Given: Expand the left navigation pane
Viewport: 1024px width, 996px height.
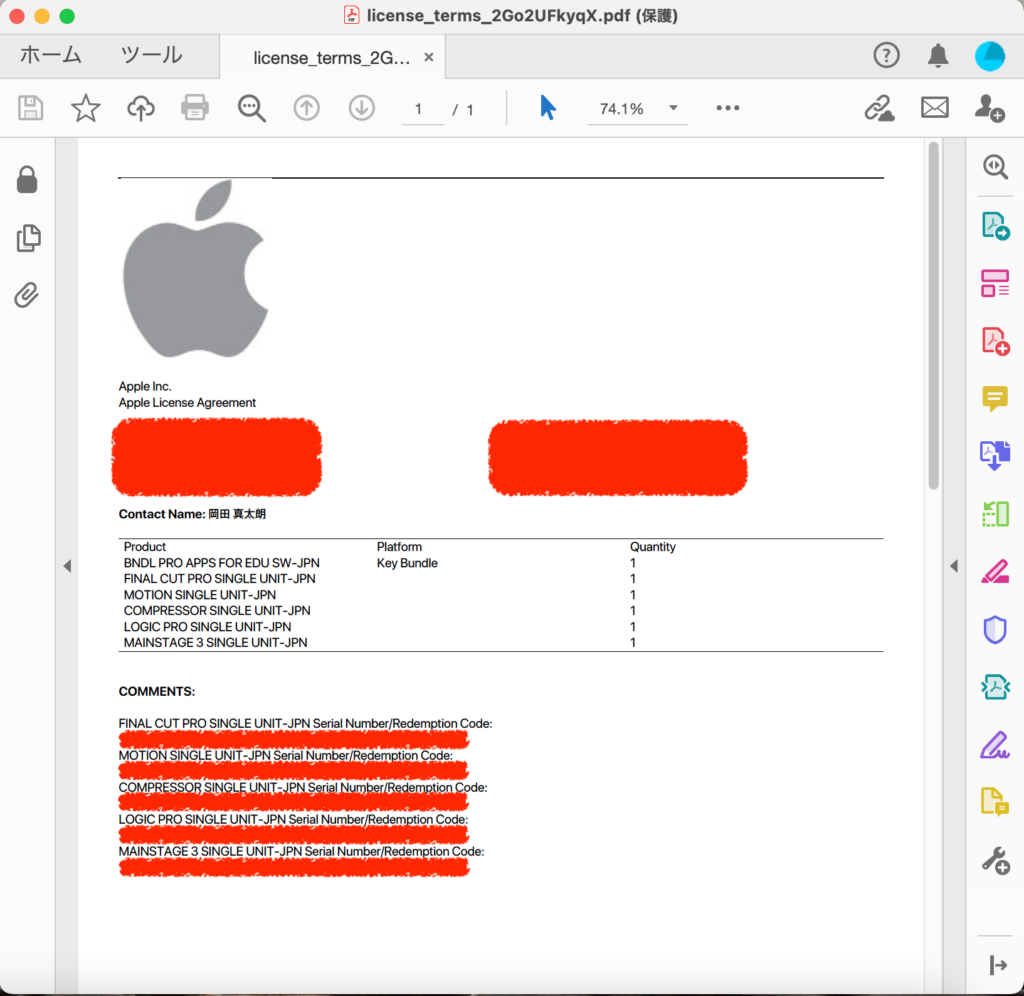Looking at the screenshot, I should click(67, 566).
